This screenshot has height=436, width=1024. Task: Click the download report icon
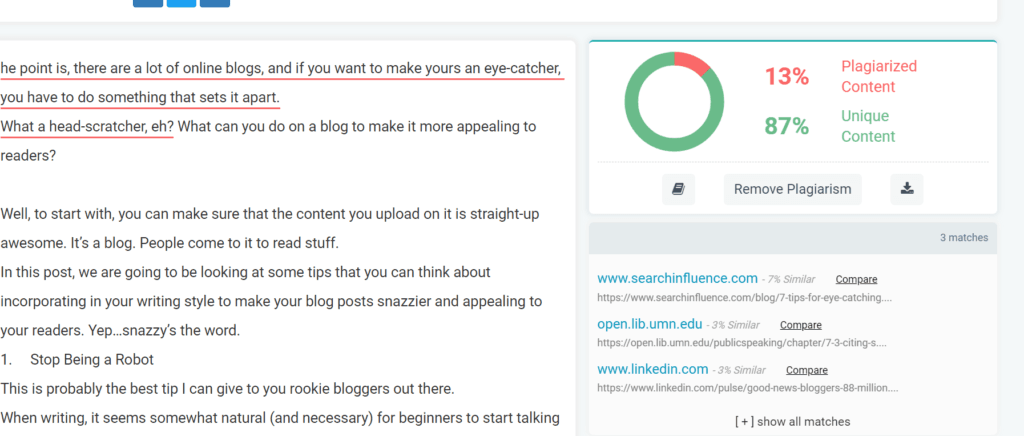click(906, 189)
